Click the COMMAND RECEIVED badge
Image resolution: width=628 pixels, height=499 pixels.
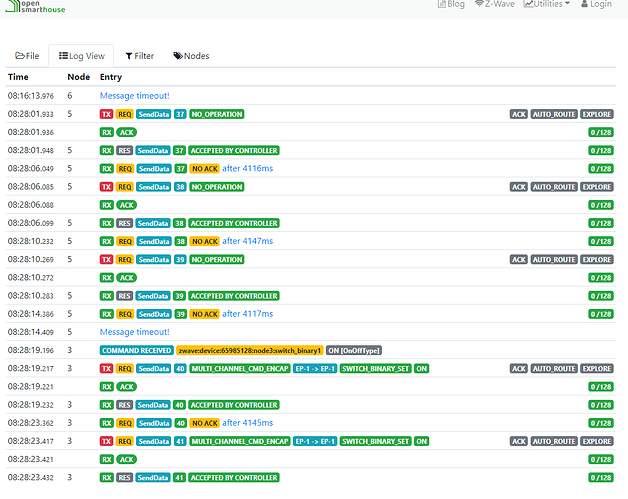(137, 350)
